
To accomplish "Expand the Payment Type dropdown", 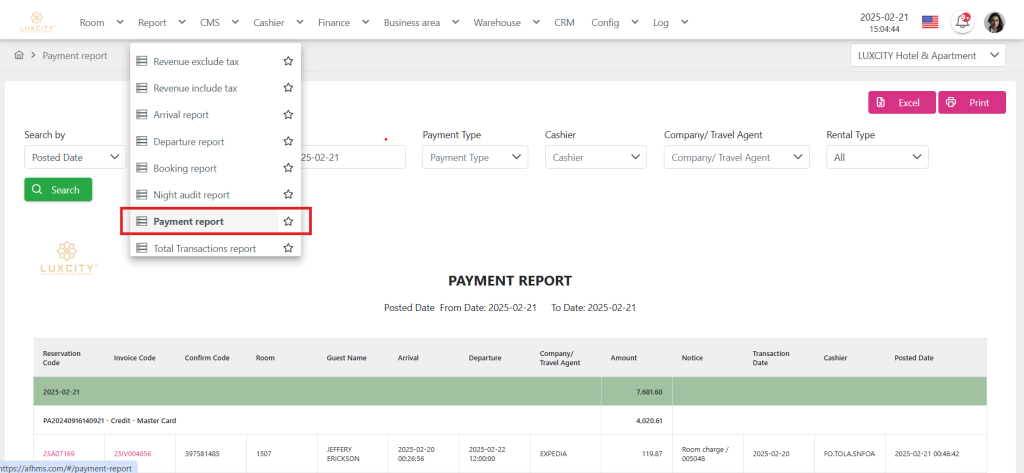I will [x=475, y=157].
